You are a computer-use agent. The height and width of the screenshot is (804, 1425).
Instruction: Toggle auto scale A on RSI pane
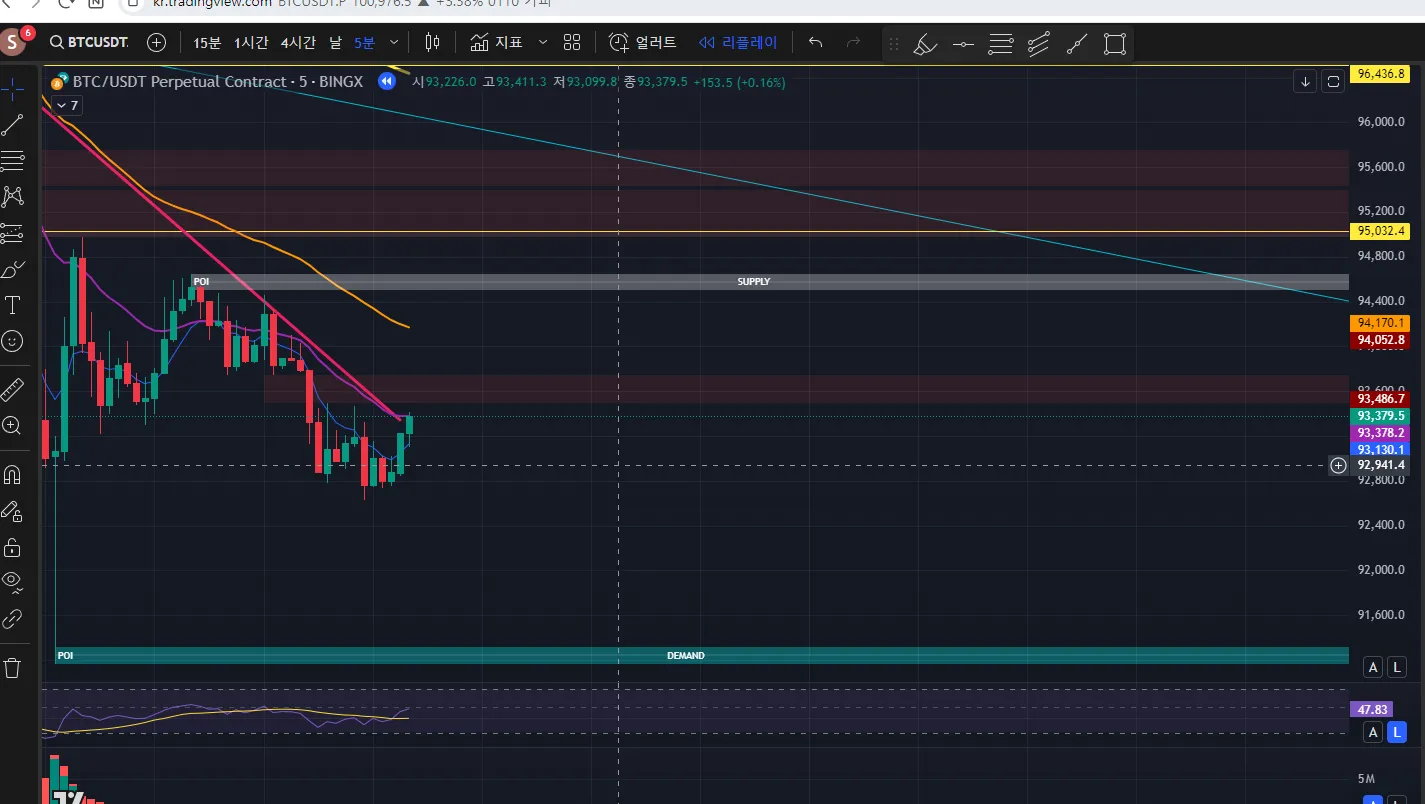(x=1373, y=733)
